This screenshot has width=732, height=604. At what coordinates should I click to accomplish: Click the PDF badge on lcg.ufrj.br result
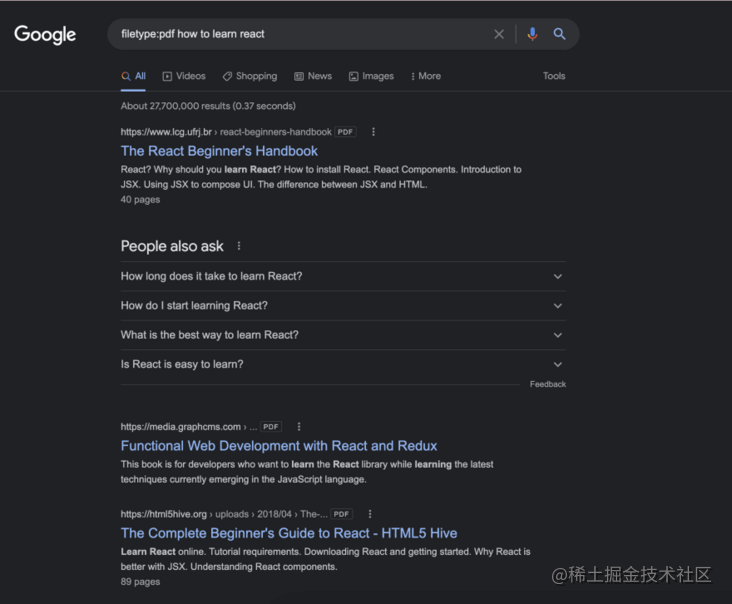[x=345, y=132]
